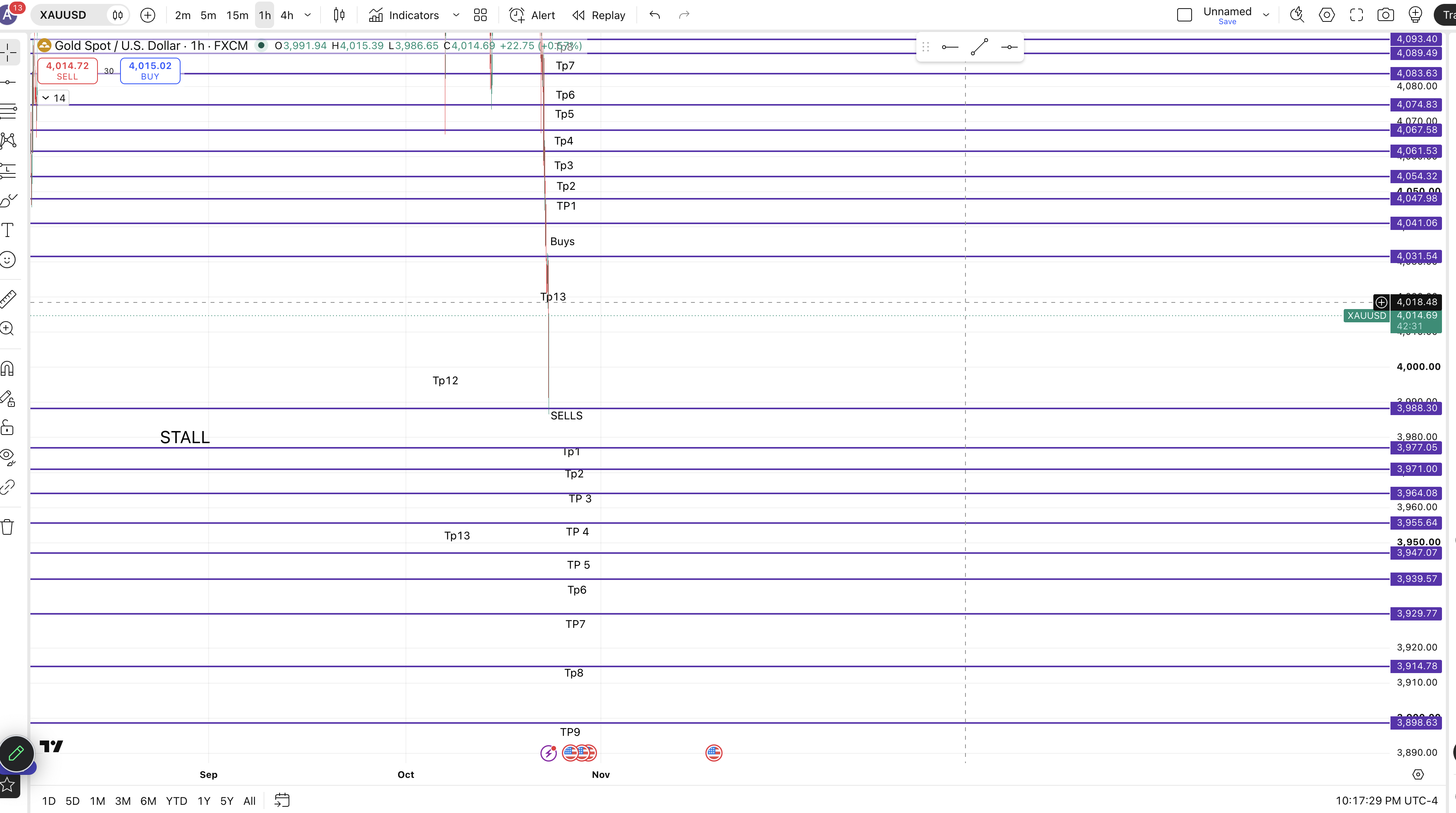The image size is (1456, 813).
Task: Click the compare or add symbol plus
Action: (147, 15)
